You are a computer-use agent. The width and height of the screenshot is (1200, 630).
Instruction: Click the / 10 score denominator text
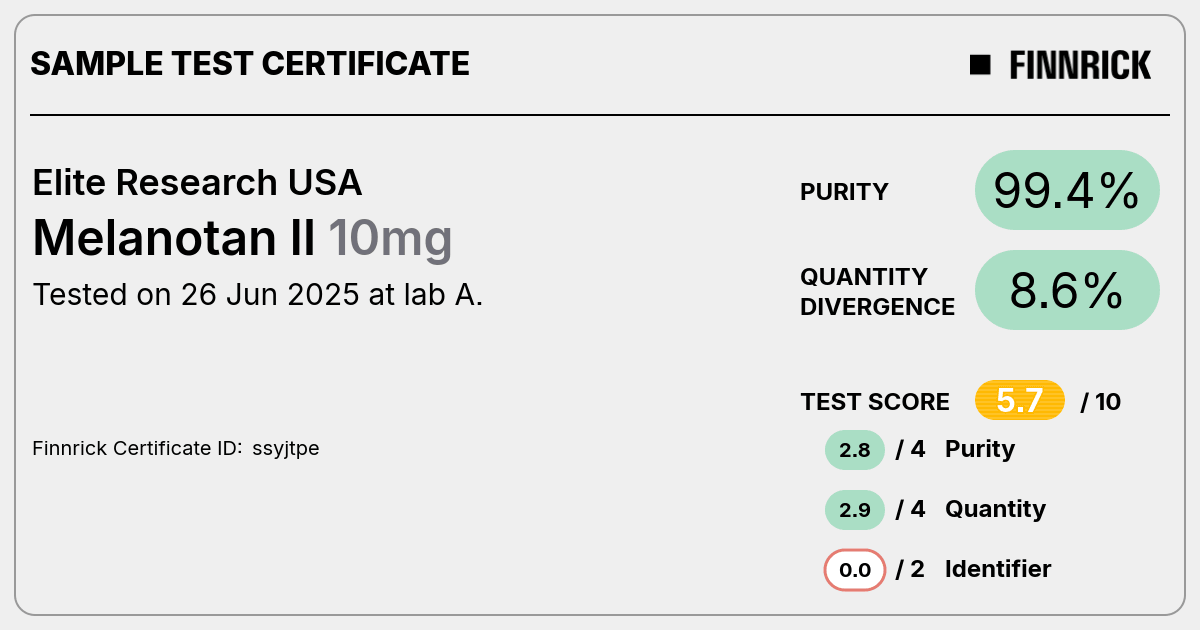(x=1101, y=402)
